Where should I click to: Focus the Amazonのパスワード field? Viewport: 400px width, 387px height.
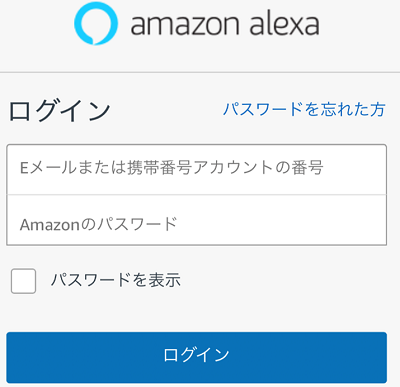click(x=197, y=220)
